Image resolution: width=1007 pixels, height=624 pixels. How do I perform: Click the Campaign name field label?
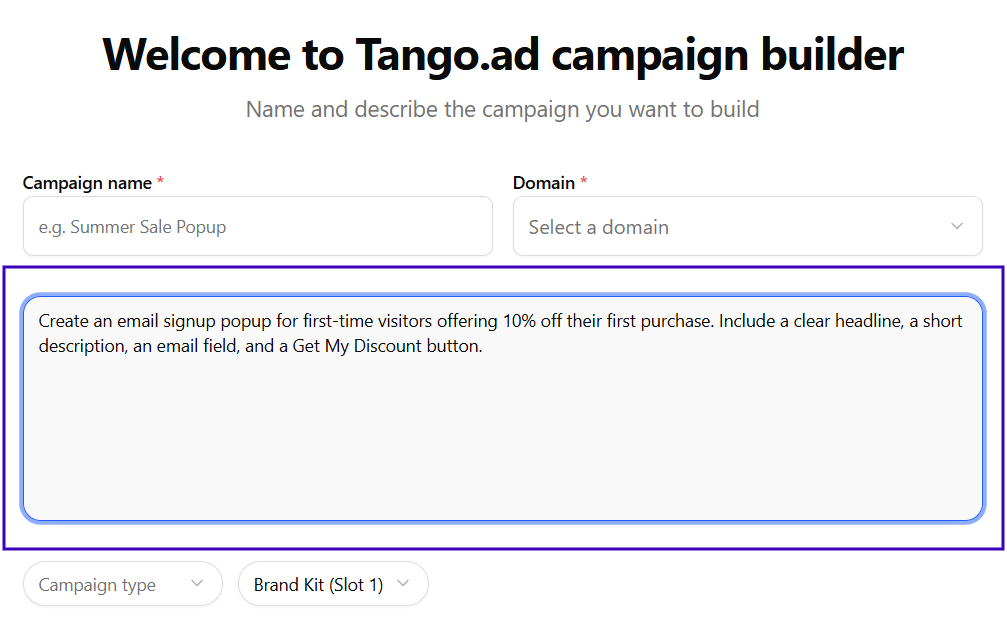tap(87, 183)
